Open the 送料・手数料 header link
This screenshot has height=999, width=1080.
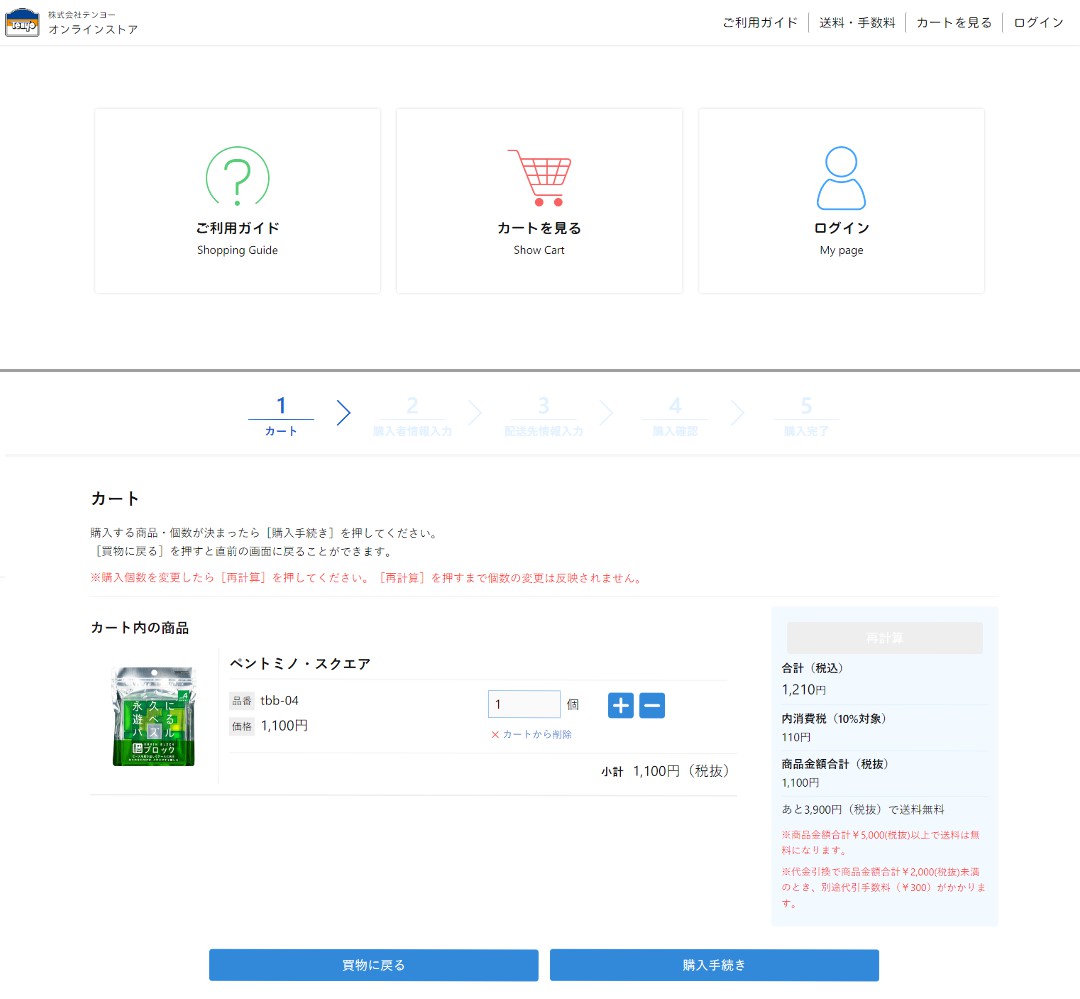pos(857,23)
